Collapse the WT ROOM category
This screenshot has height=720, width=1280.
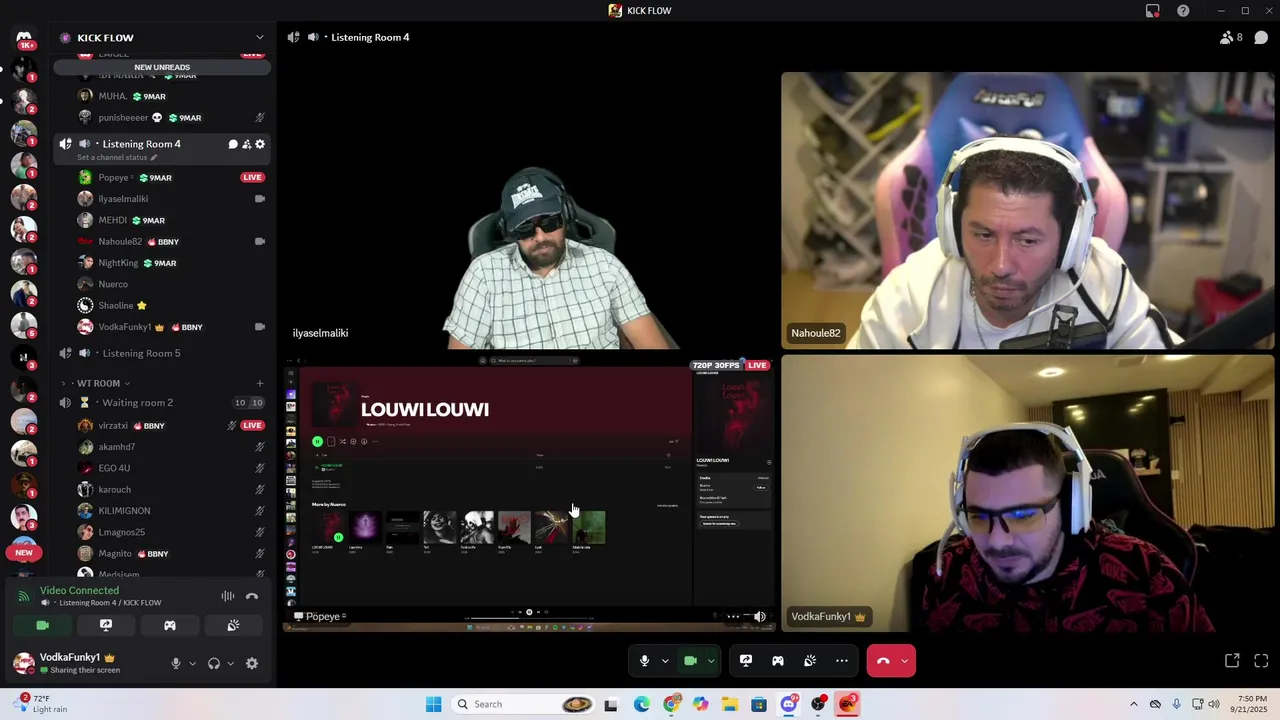tap(98, 383)
